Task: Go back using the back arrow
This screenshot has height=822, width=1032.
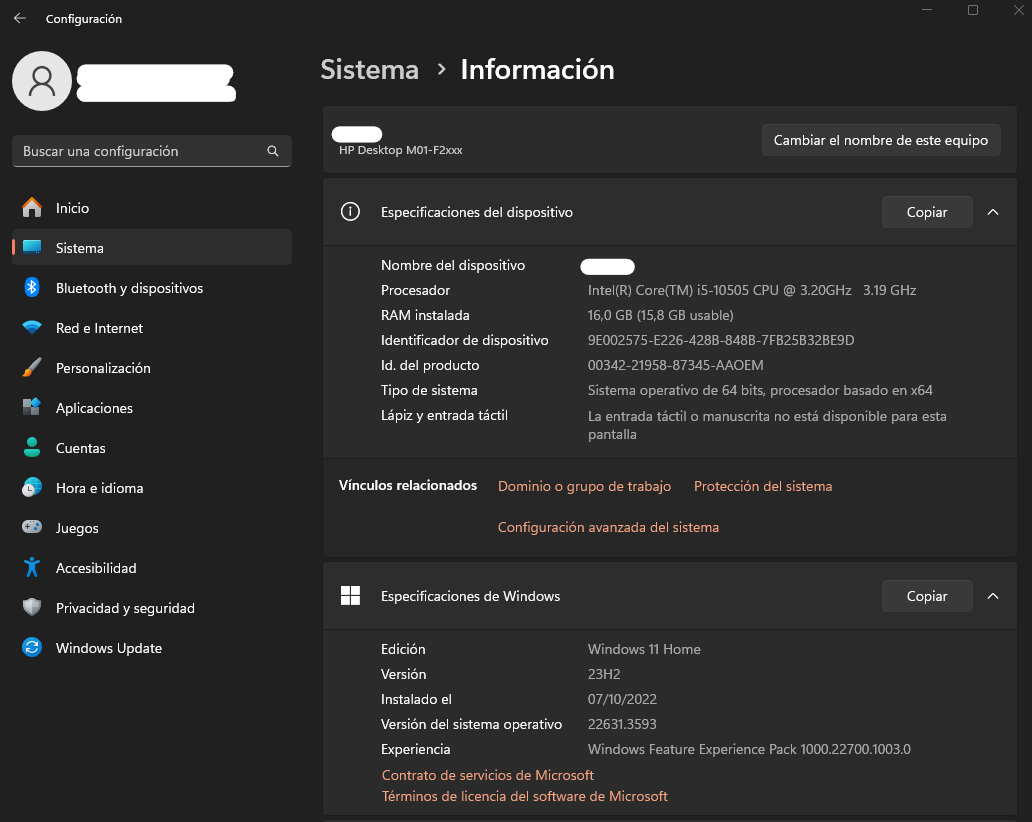Action: (20, 18)
